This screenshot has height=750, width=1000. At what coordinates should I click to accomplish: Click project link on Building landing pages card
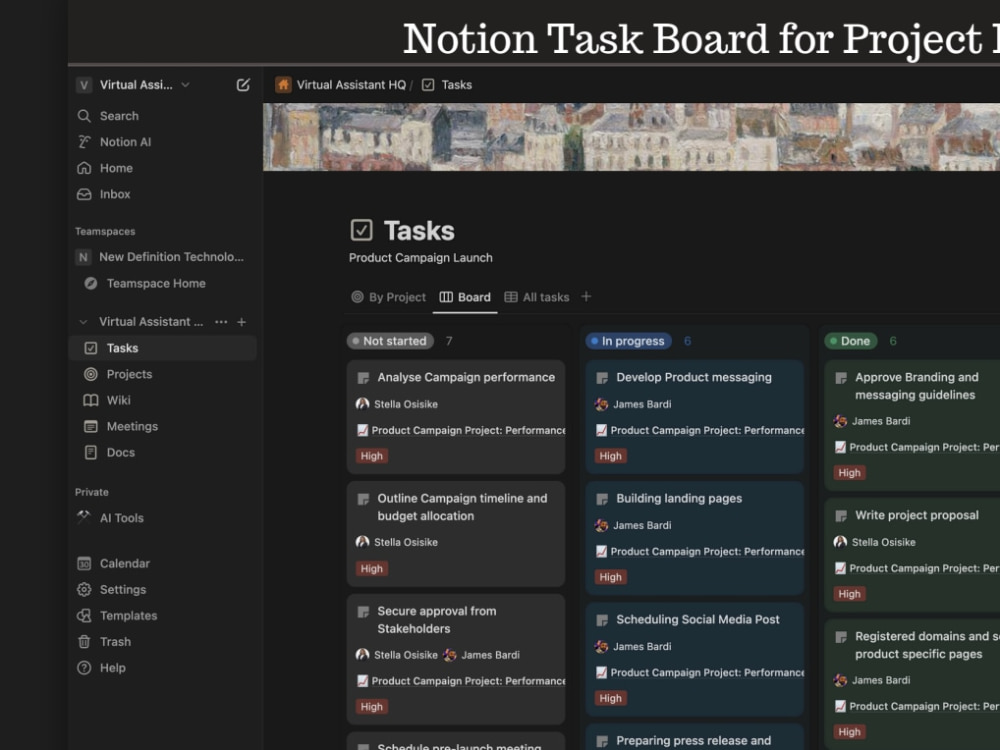700,552
